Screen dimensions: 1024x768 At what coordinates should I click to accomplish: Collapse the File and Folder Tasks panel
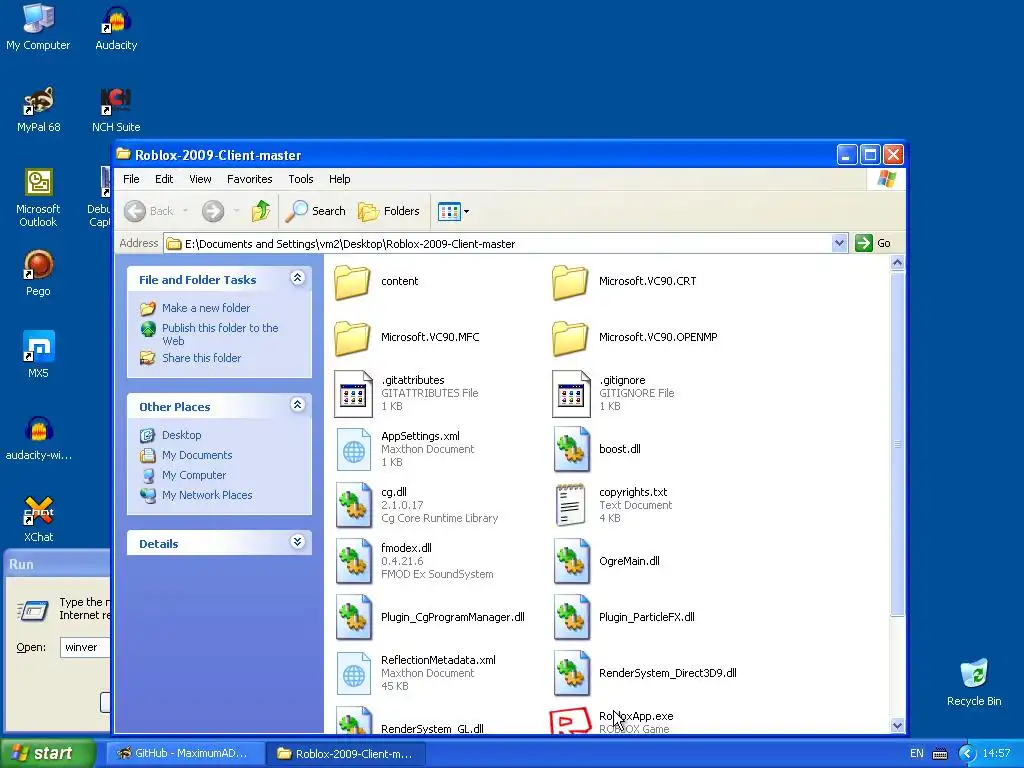click(297, 278)
